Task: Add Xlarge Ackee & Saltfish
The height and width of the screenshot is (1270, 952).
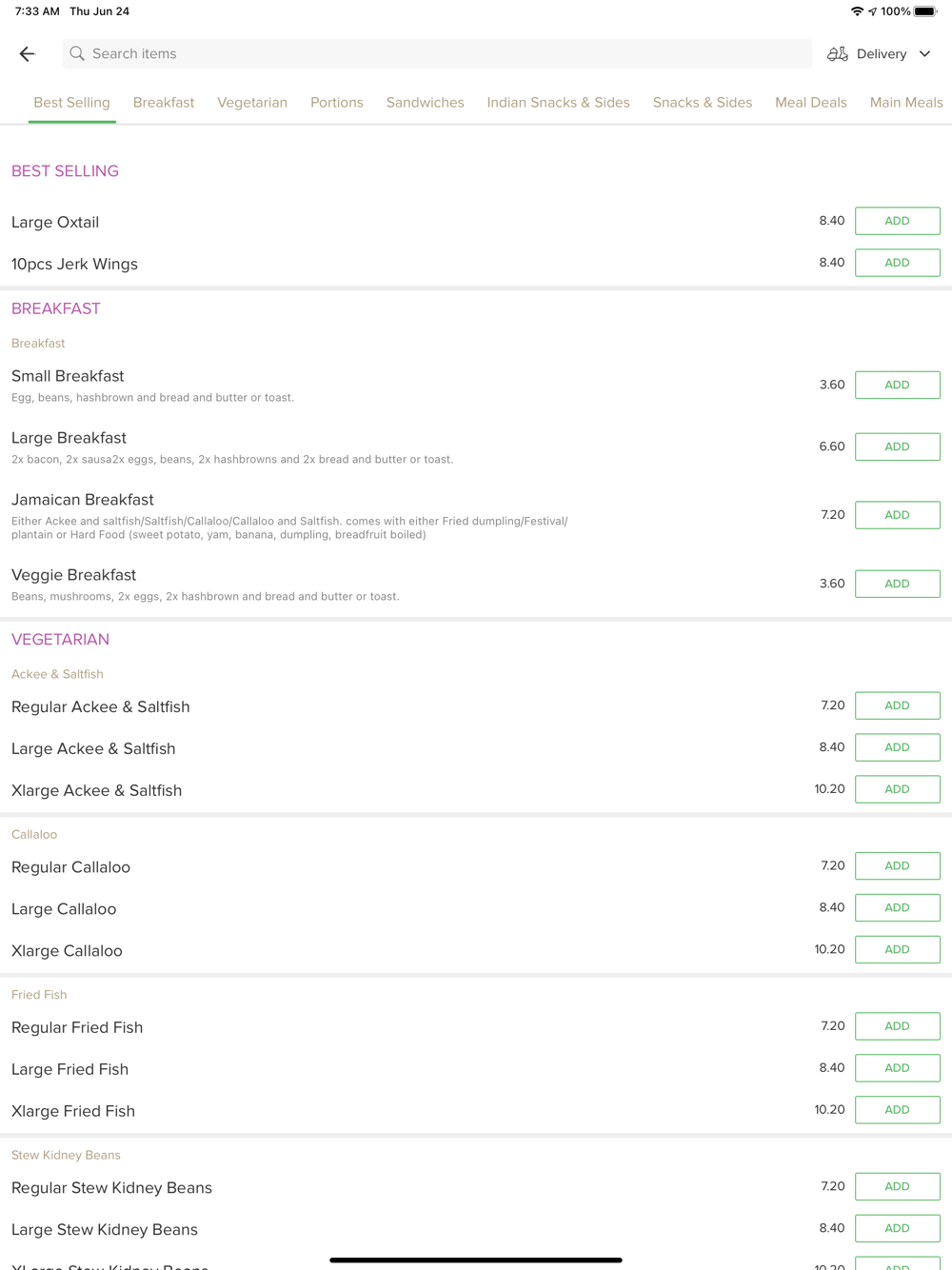Action: (x=897, y=789)
